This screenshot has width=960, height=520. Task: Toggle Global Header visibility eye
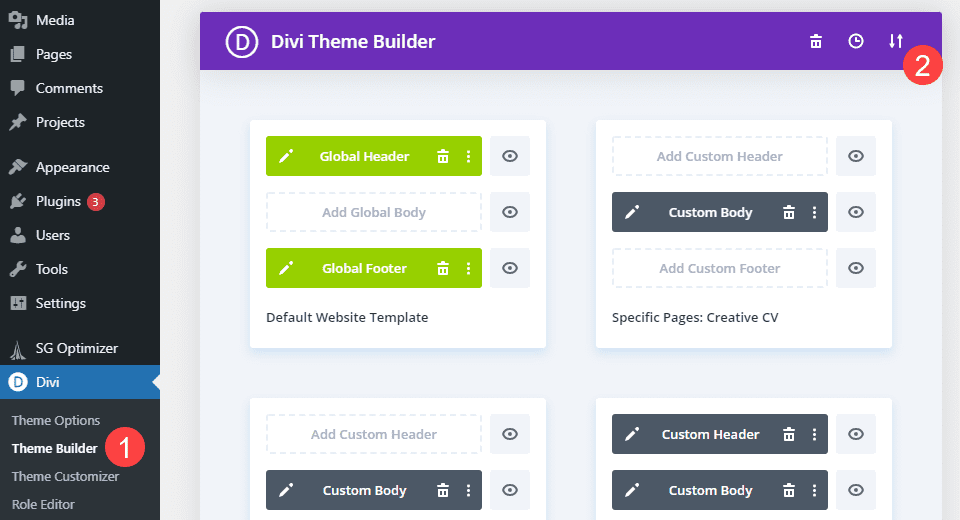[x=510, y=156]
